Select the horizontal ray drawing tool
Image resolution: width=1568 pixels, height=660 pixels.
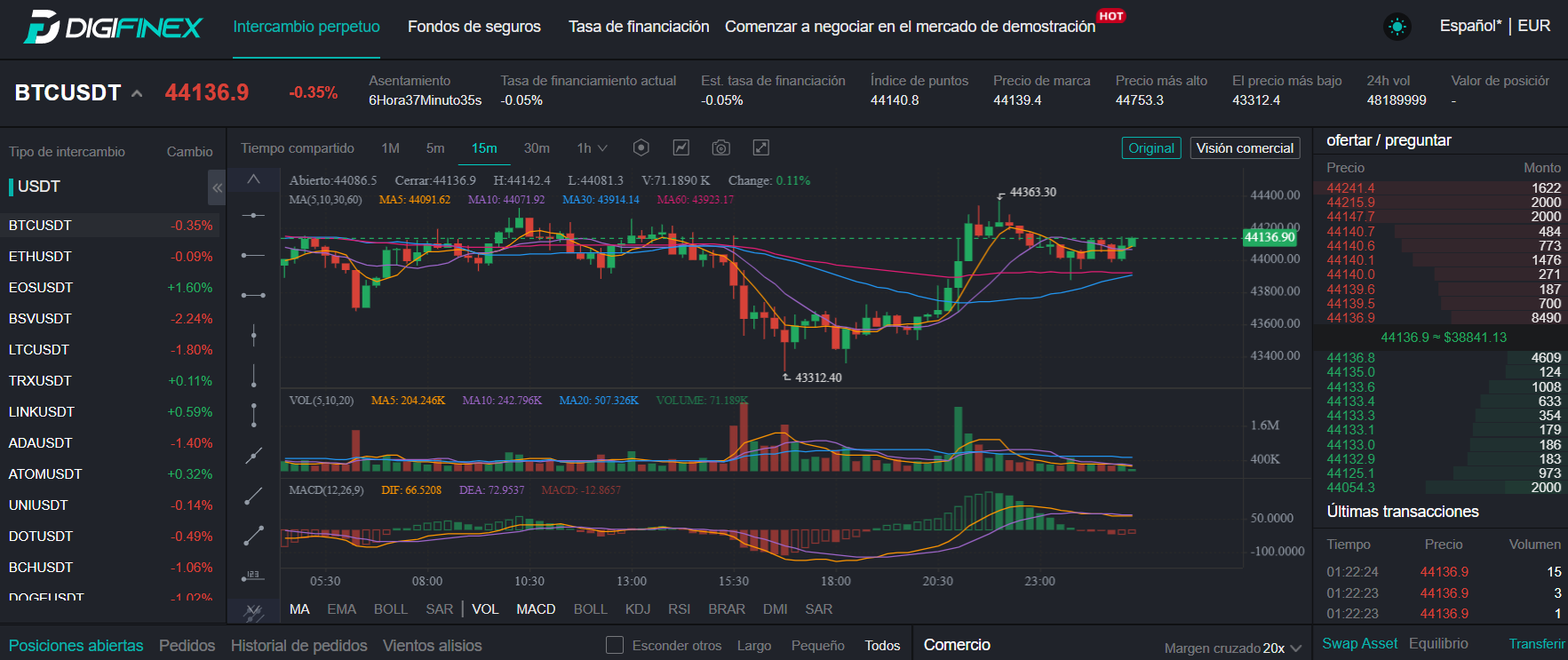pyautogui.click(x=253, y=255)
